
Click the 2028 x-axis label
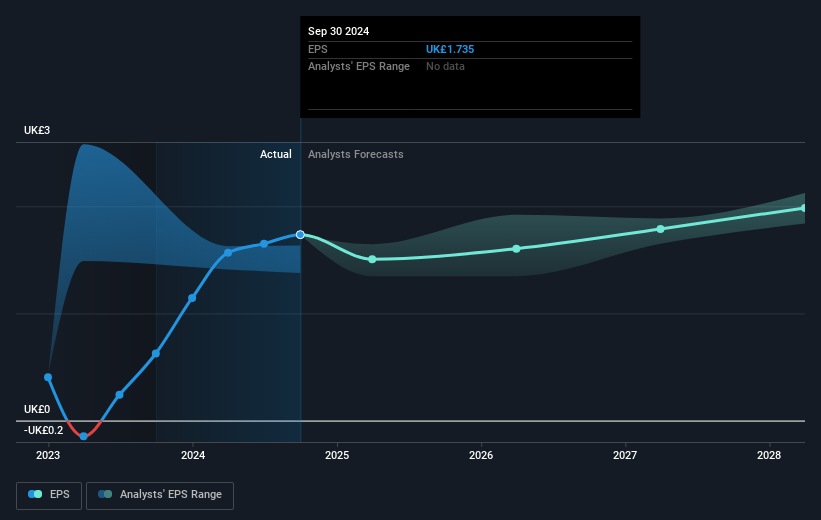(769, 455)
